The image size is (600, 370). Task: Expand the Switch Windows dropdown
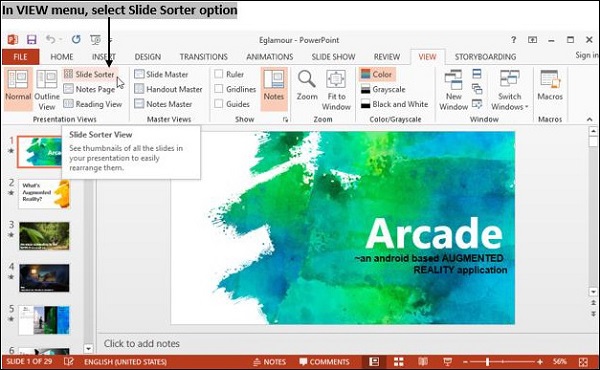pyautogui.click(x=510, y=90)
